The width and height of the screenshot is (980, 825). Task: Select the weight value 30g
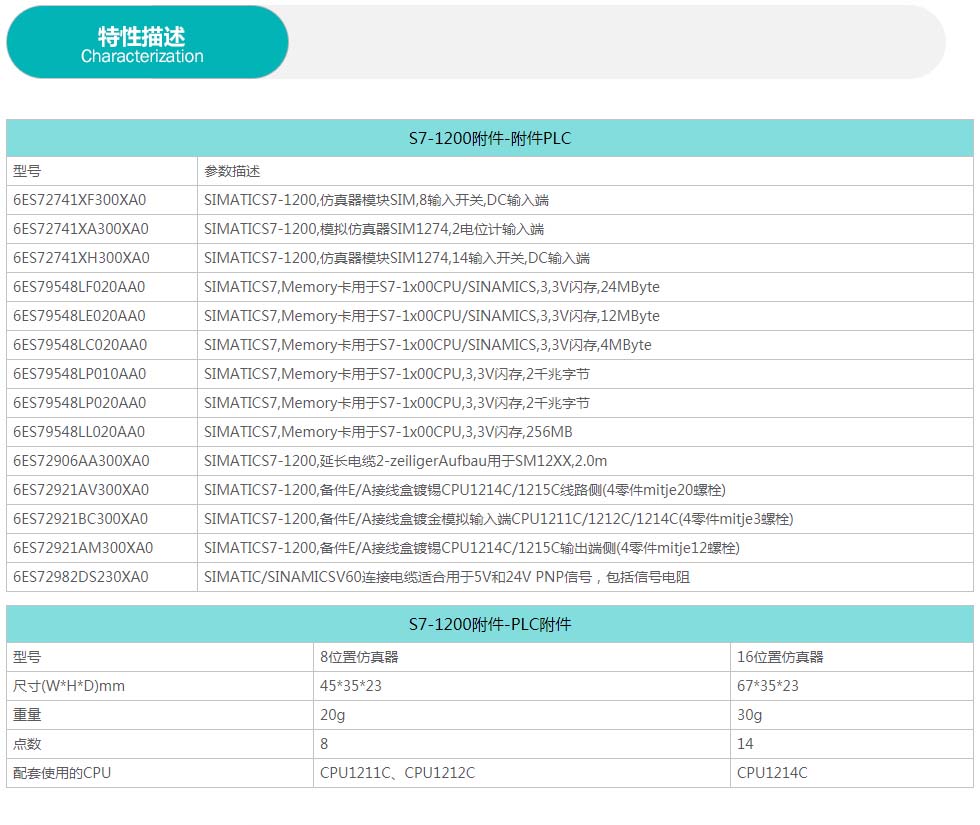tap(749, 715)
